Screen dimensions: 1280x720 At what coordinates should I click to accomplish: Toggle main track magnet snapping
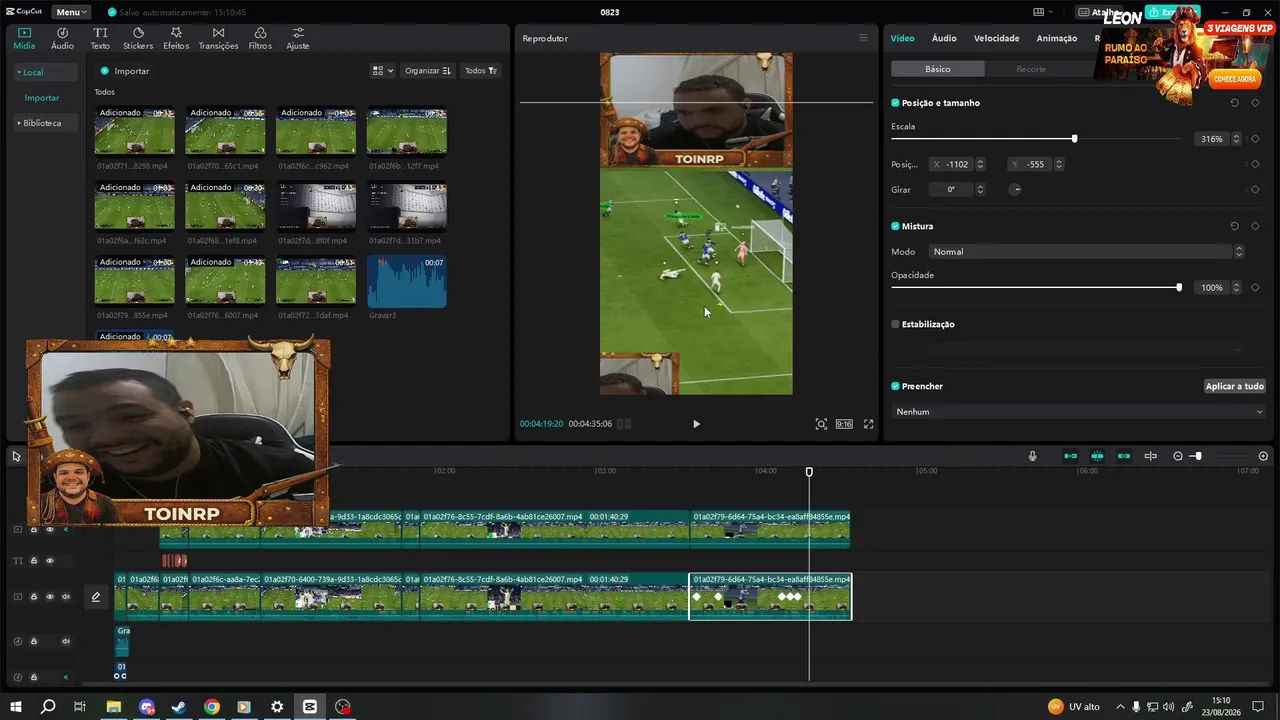tap(1070, 456)
